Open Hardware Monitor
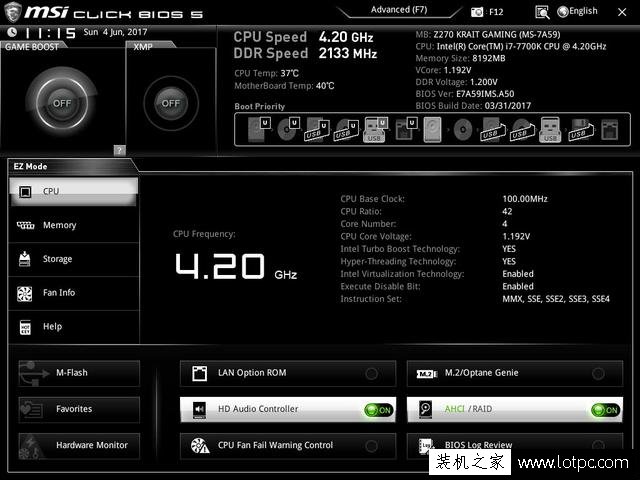The height and width of the screenshot is (480, 640). (79, 446)
